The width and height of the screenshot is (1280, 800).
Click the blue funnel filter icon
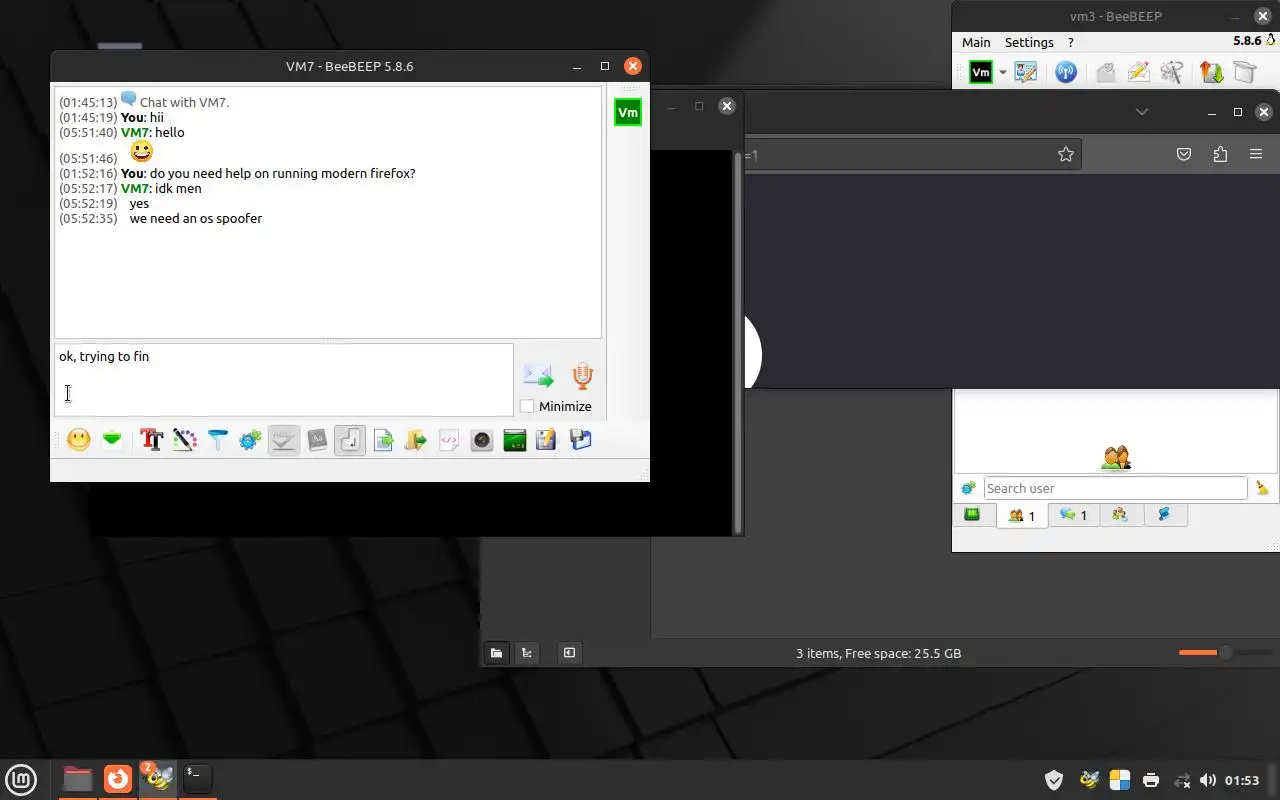click(218, 440)
